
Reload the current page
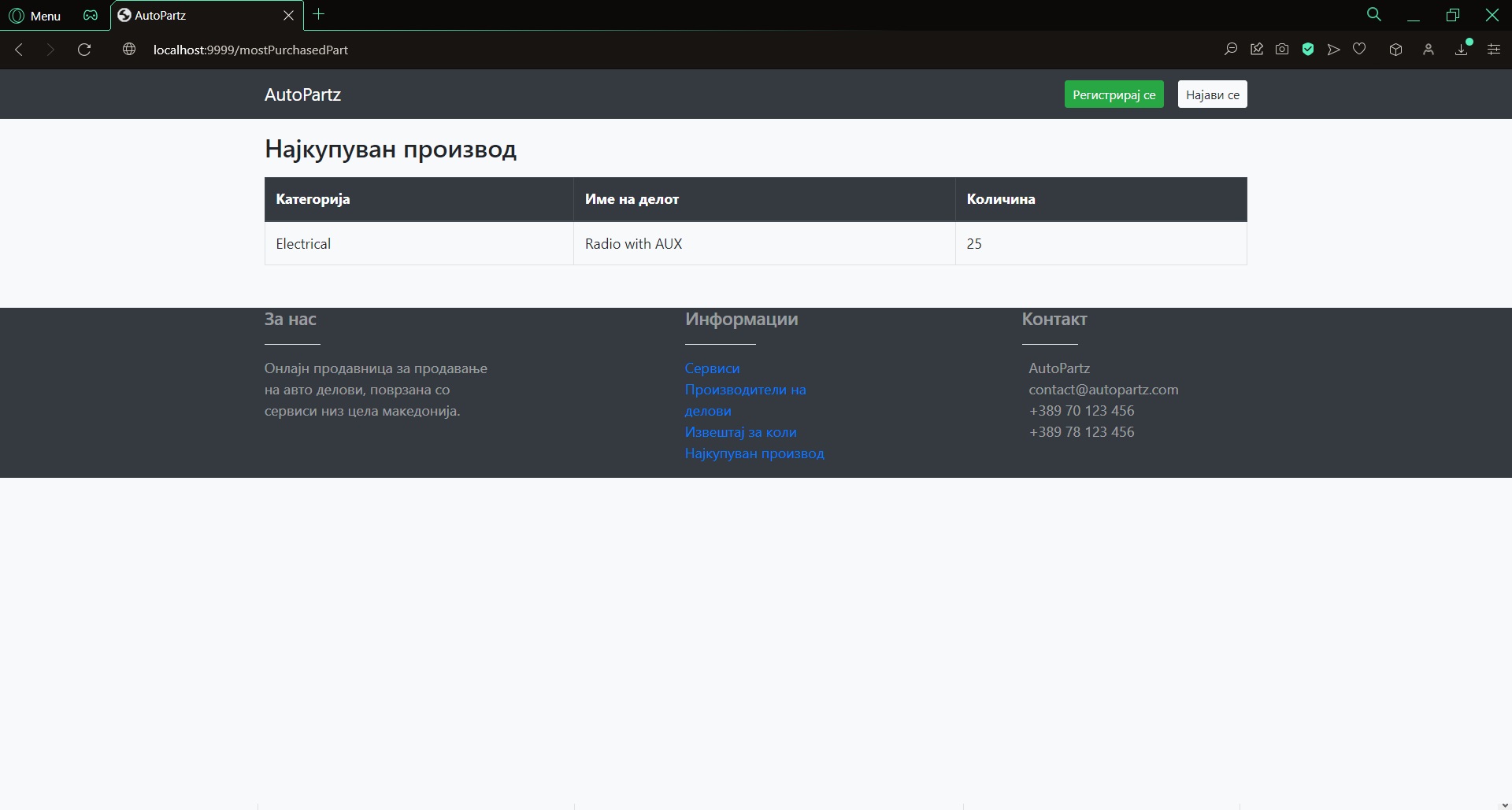[x=84, y=50]
